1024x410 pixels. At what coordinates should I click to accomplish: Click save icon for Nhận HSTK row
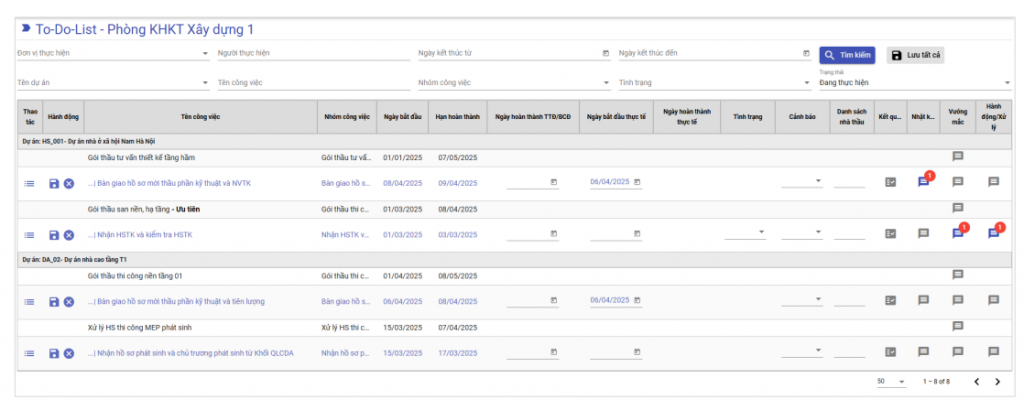tap(54, 235)
